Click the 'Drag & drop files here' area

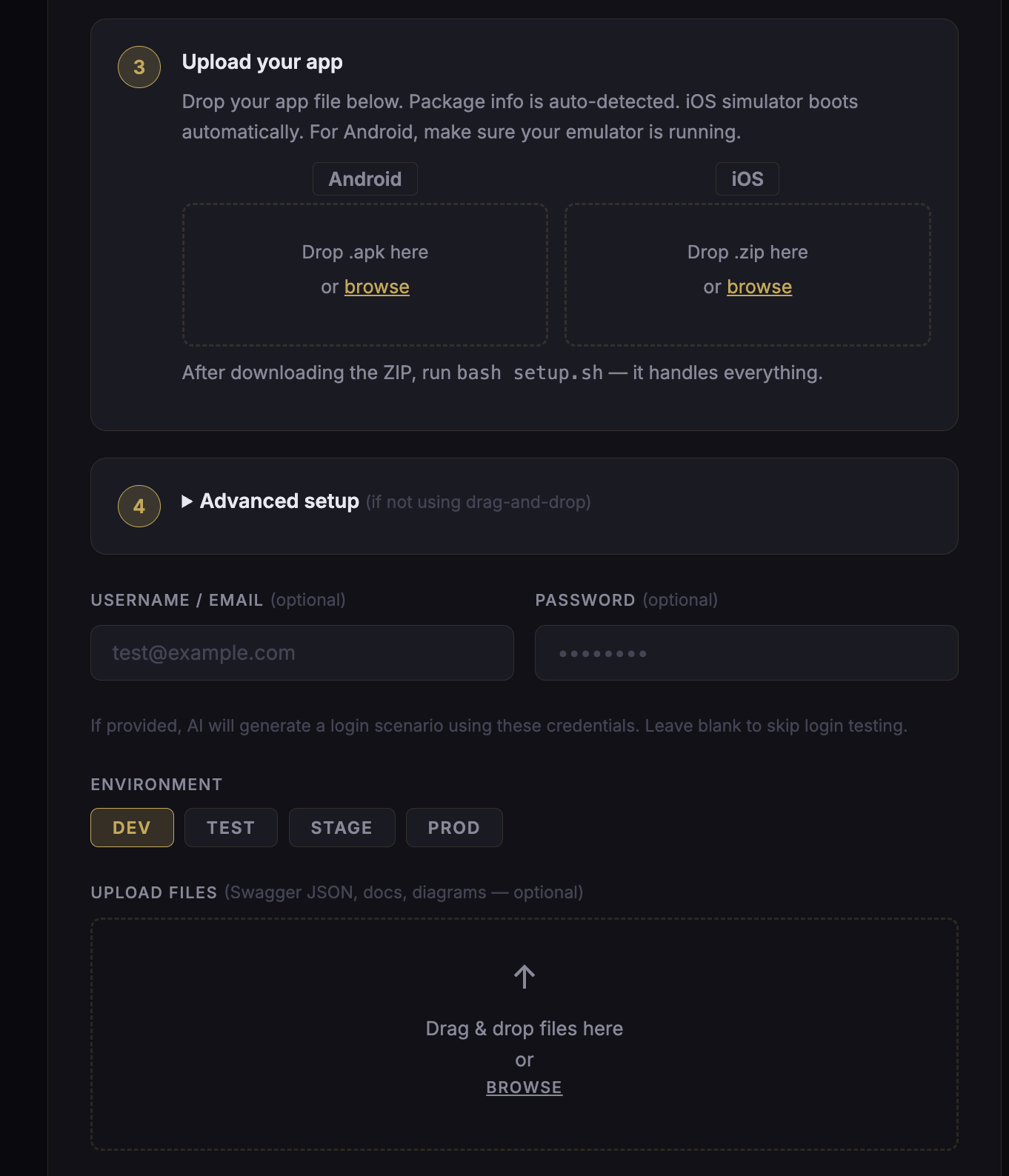point(525,1029)
